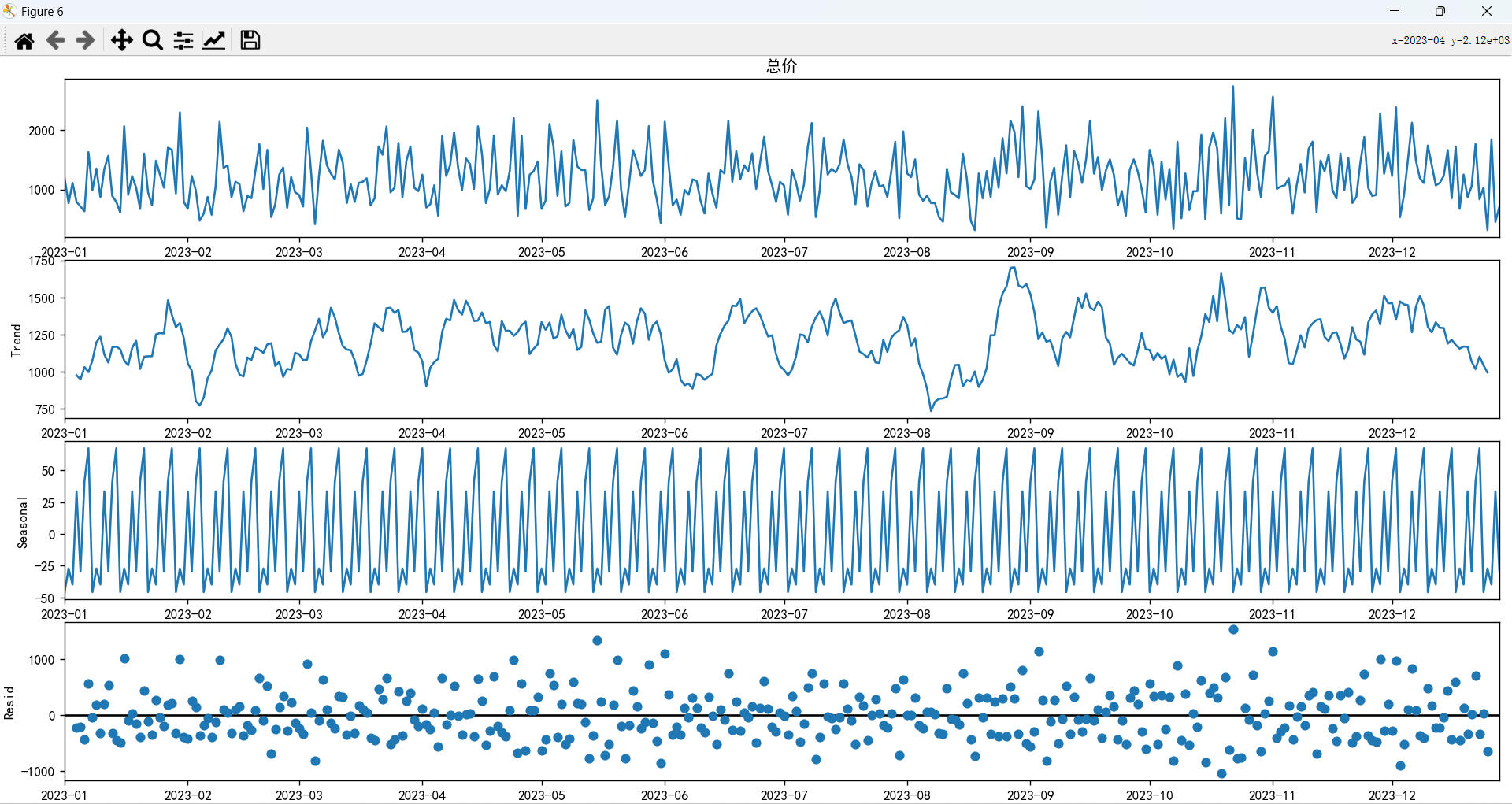Click the '−25' tick on the Seasonal plot
The image size is (1512, 804).
click(44, 566)
